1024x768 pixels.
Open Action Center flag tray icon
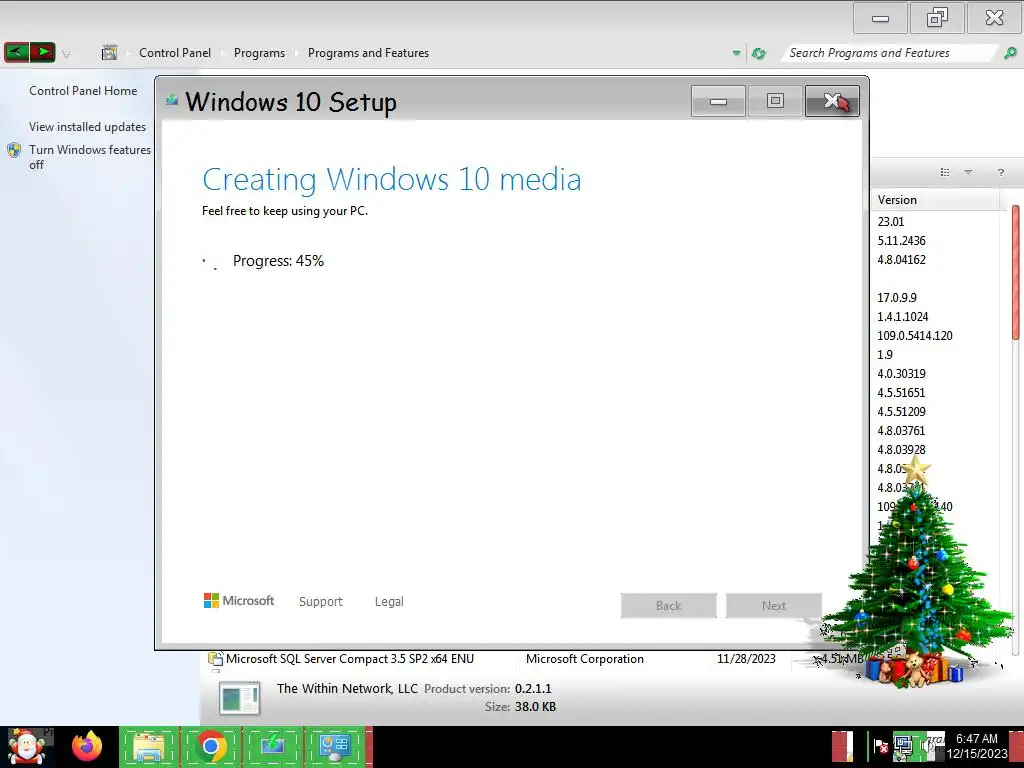(881, 746)
